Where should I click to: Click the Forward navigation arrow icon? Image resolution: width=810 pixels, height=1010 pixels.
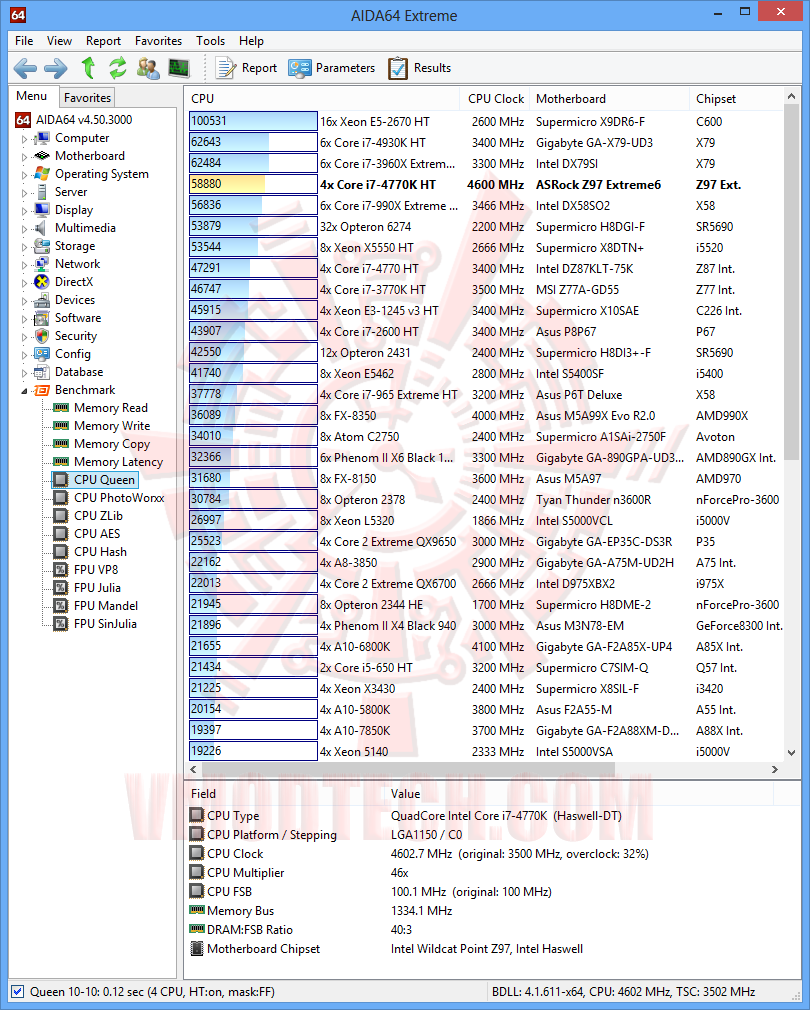point(56,68)
